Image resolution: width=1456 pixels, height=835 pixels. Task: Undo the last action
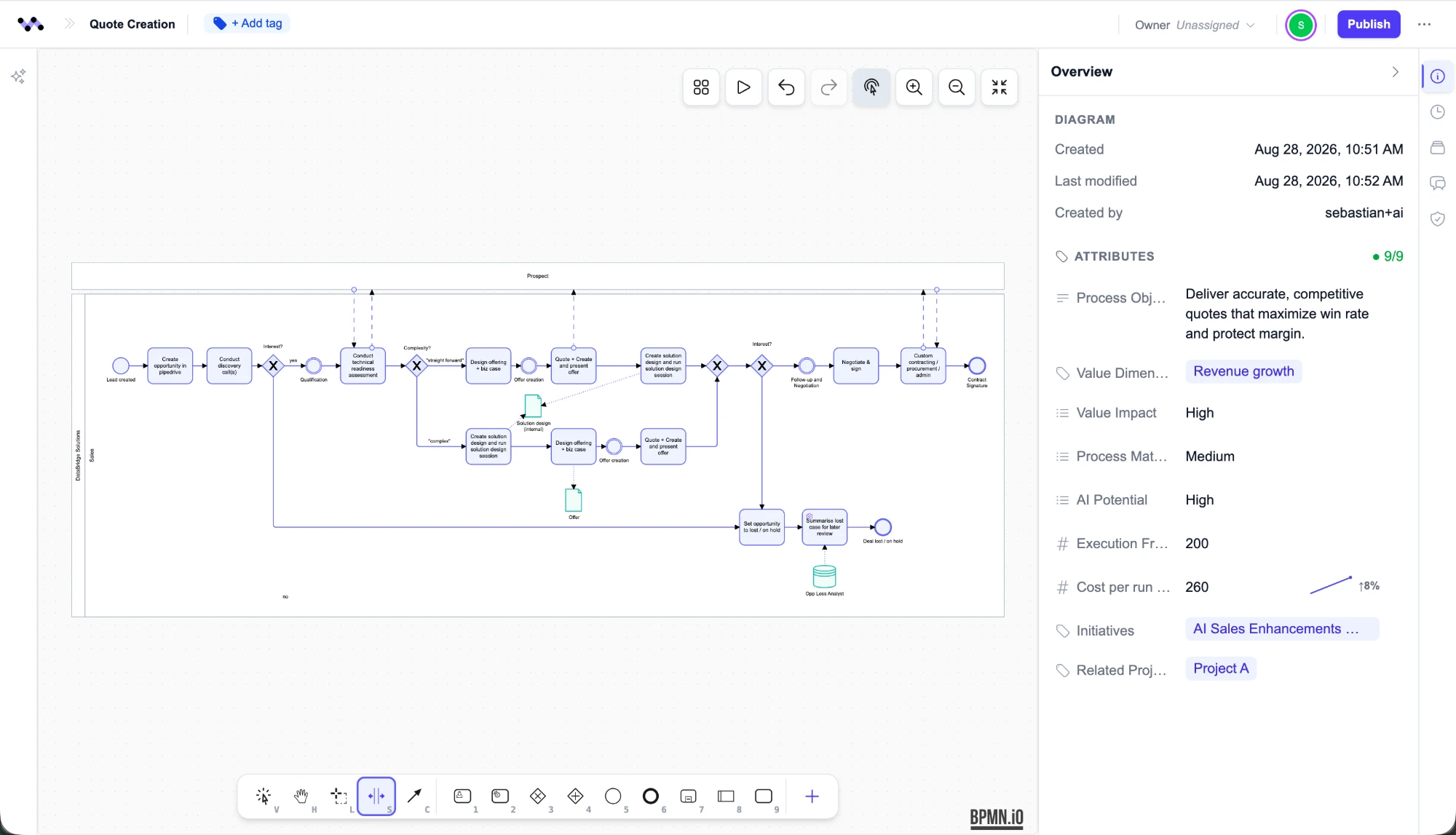[x=786, y=87]
